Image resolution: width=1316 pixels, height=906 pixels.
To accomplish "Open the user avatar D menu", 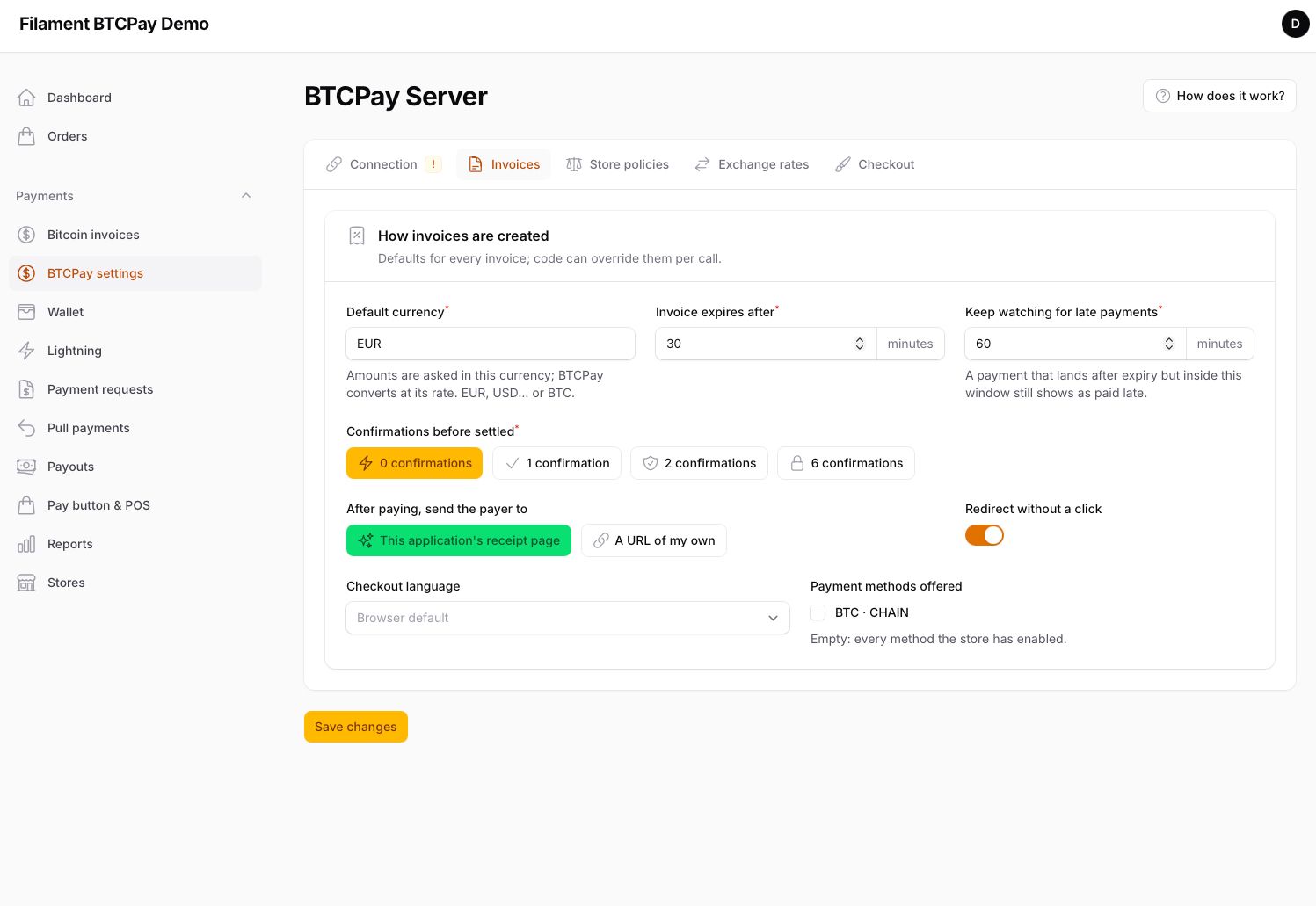I will (1296, 24).
